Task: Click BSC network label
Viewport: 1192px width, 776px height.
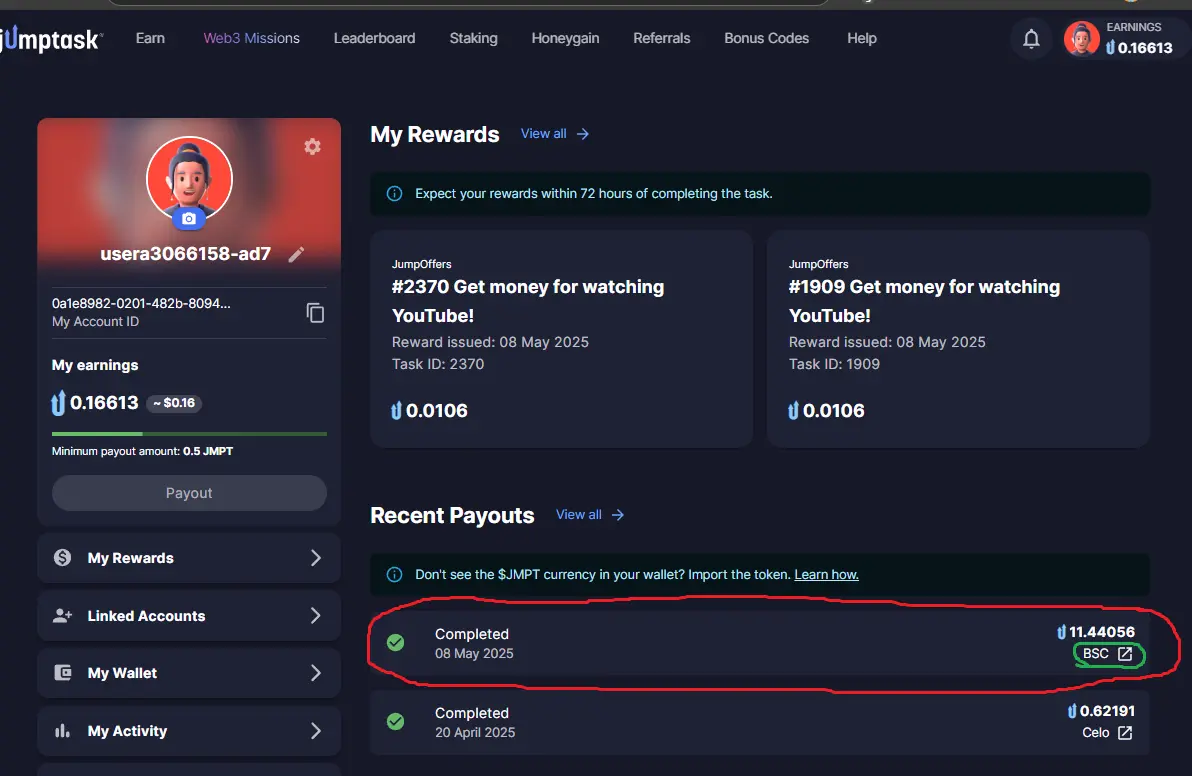Action: pyautogui.click(x=1095, y=654)
